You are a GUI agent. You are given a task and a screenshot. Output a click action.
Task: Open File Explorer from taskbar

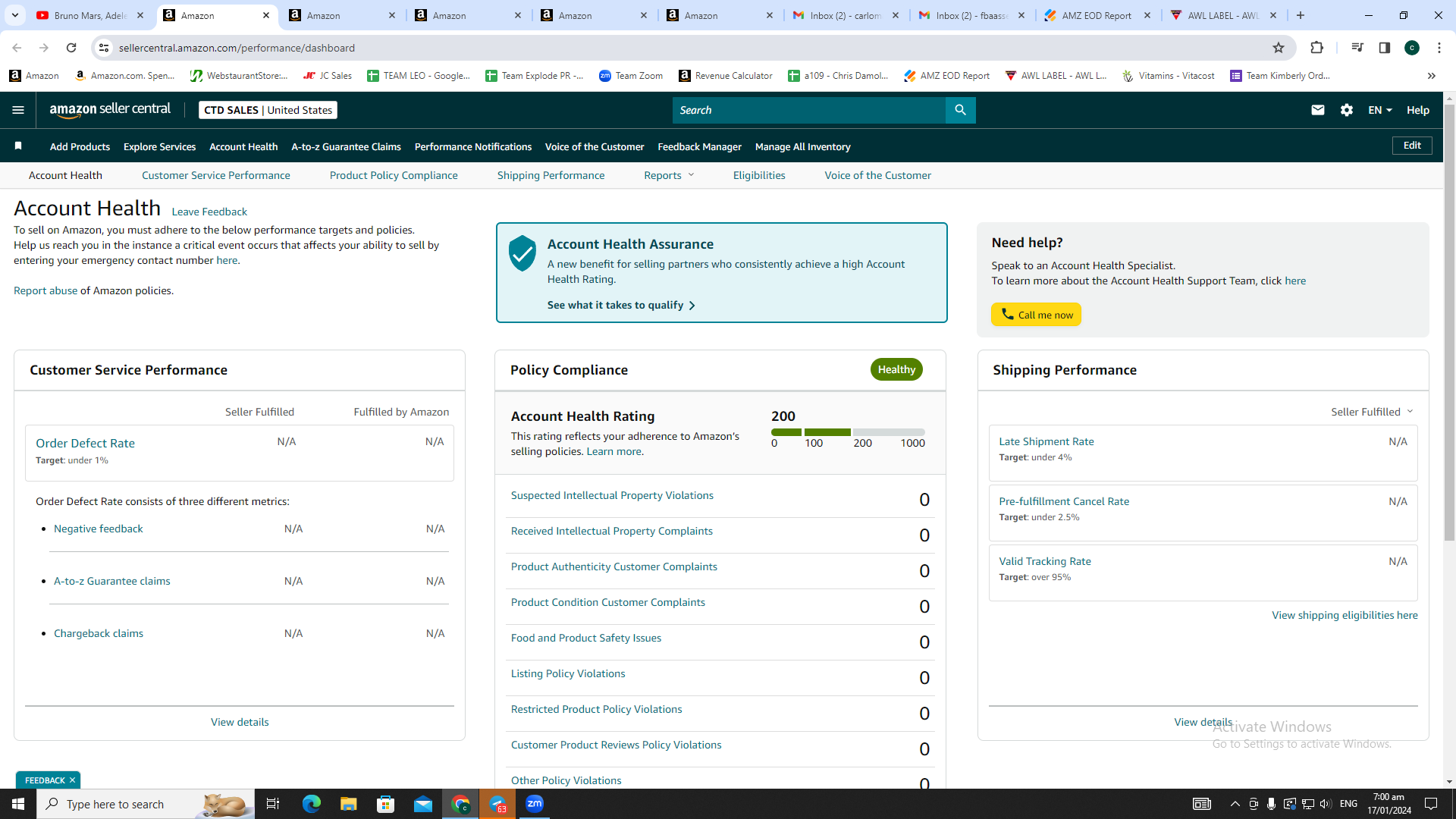(x=348, y=804)
